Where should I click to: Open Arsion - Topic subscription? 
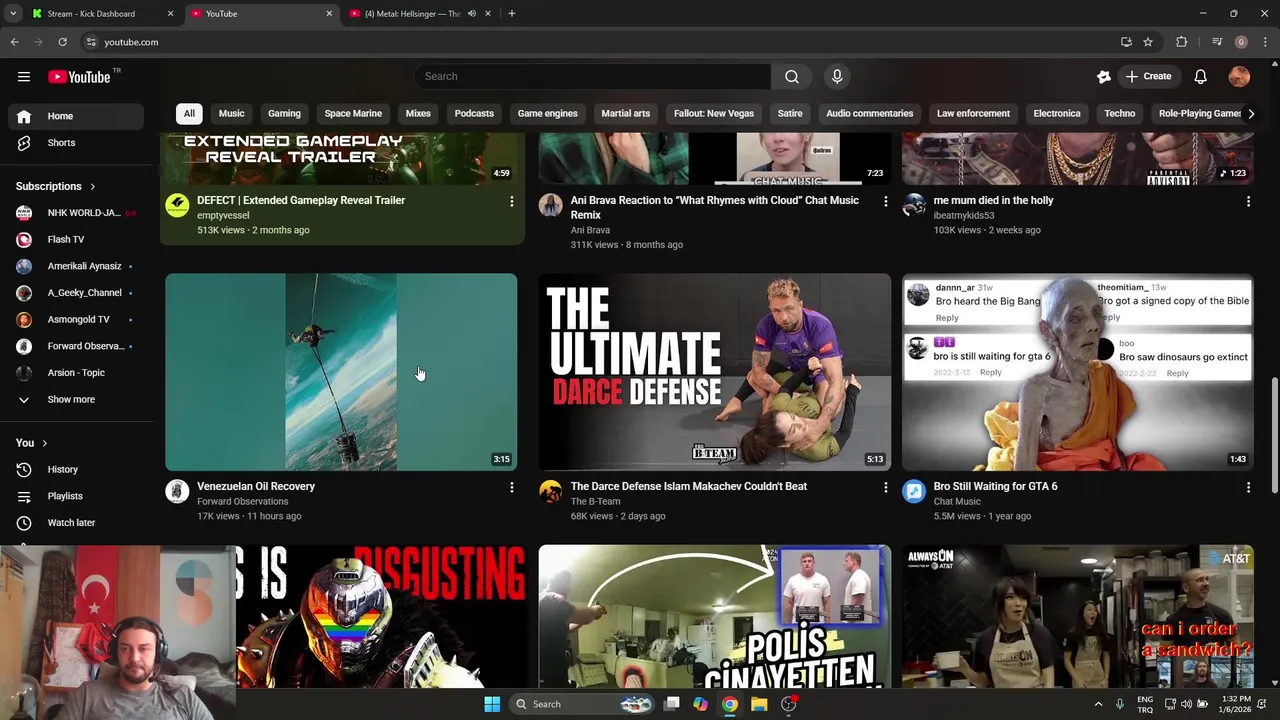click(x=76, y=373)
